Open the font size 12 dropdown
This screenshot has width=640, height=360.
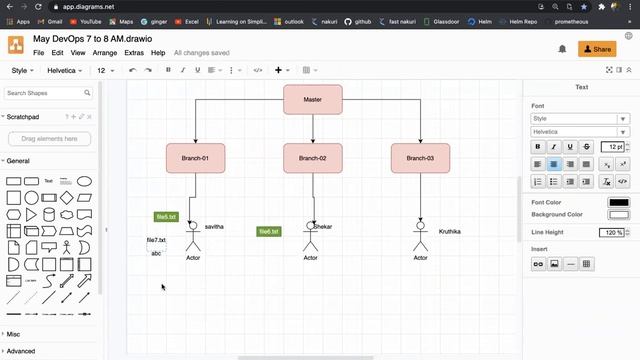pos(106,70)
